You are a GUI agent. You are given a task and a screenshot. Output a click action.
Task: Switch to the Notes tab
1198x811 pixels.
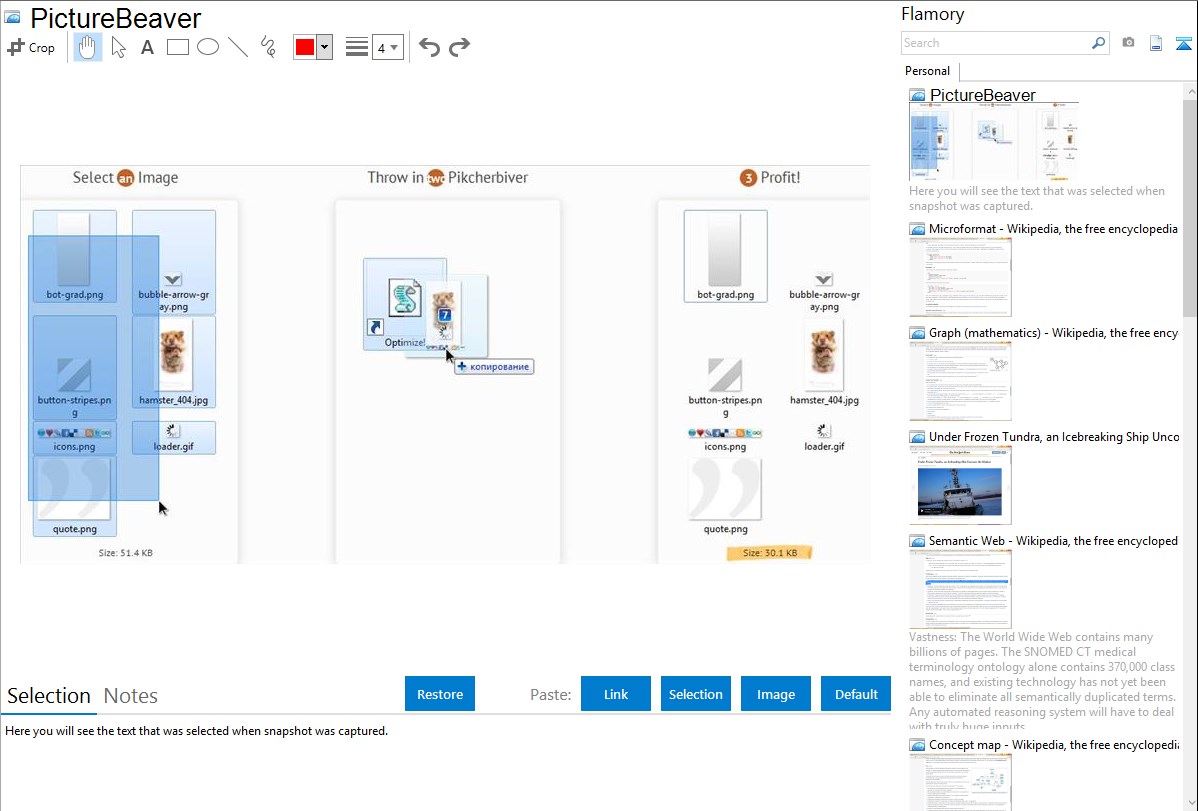tap(131, 696)
